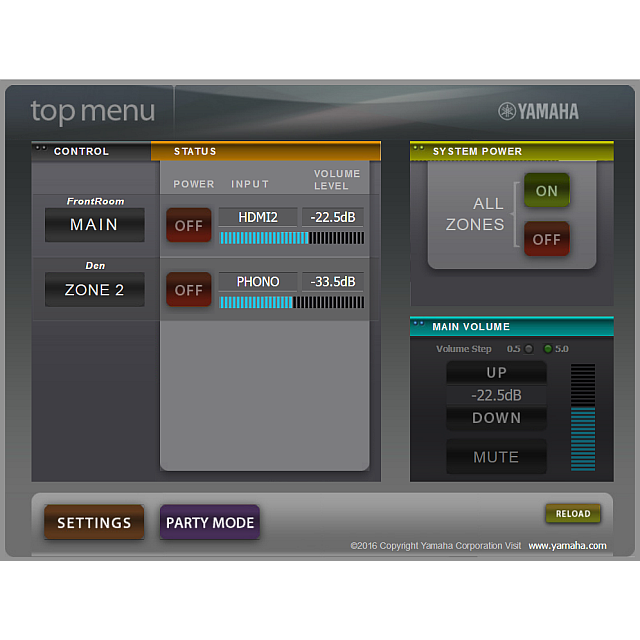Mute the main volume
The width and height of the screenshot is (640, 640).
pos(496,457)
